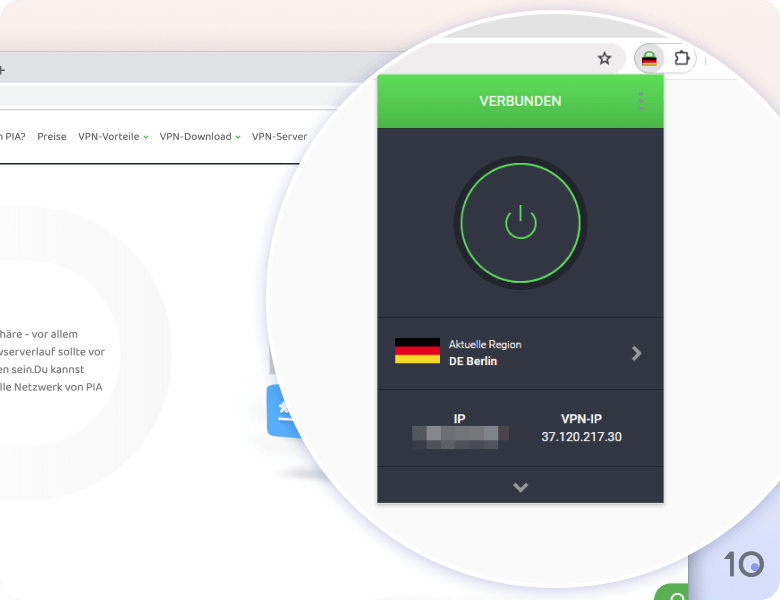Image resolution: width=780 pixels, height=600 pixels.
Task: Open the VPN-Vorteile dropdown menu
Action: (113, 136)
